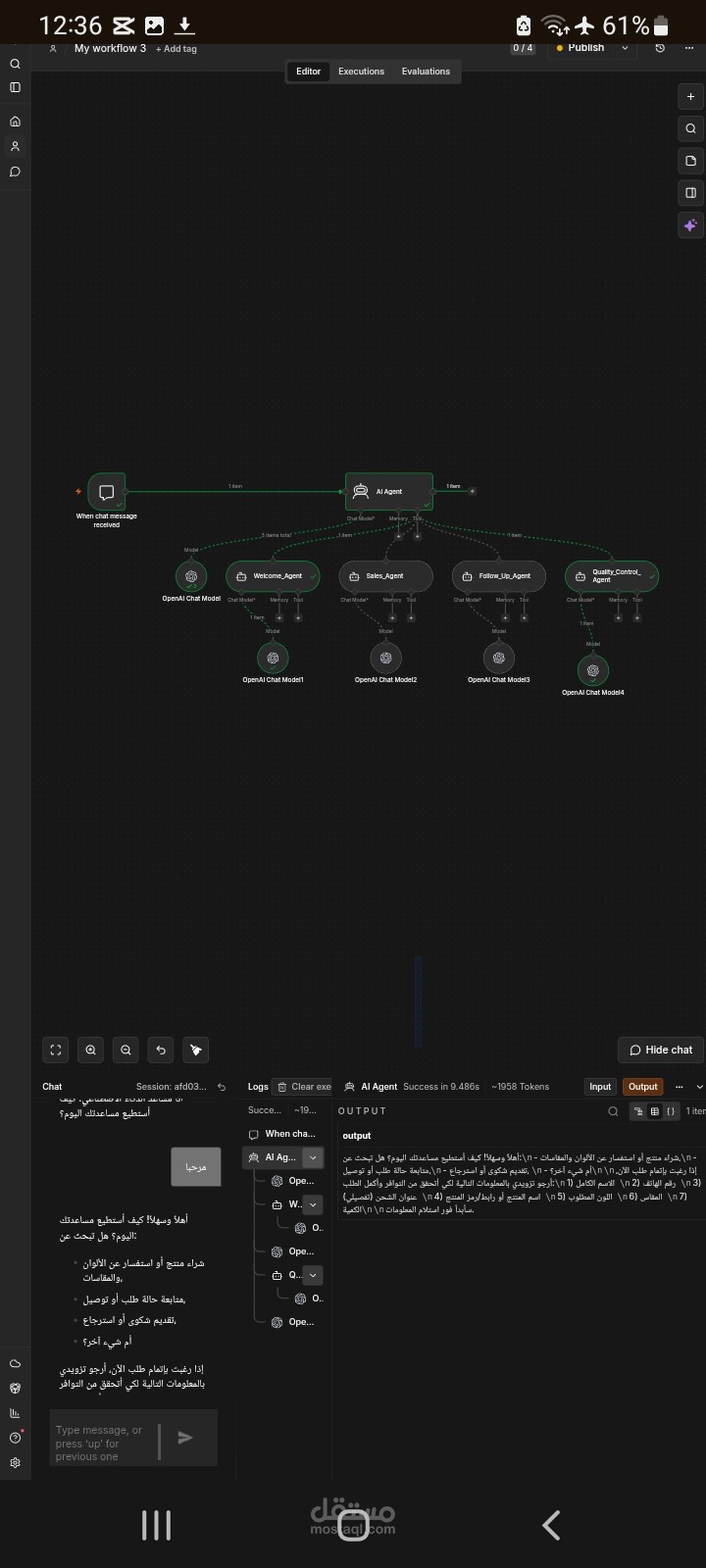
Task: Select the Quality_Control_Agent node
Action: (x=612, y=576)
